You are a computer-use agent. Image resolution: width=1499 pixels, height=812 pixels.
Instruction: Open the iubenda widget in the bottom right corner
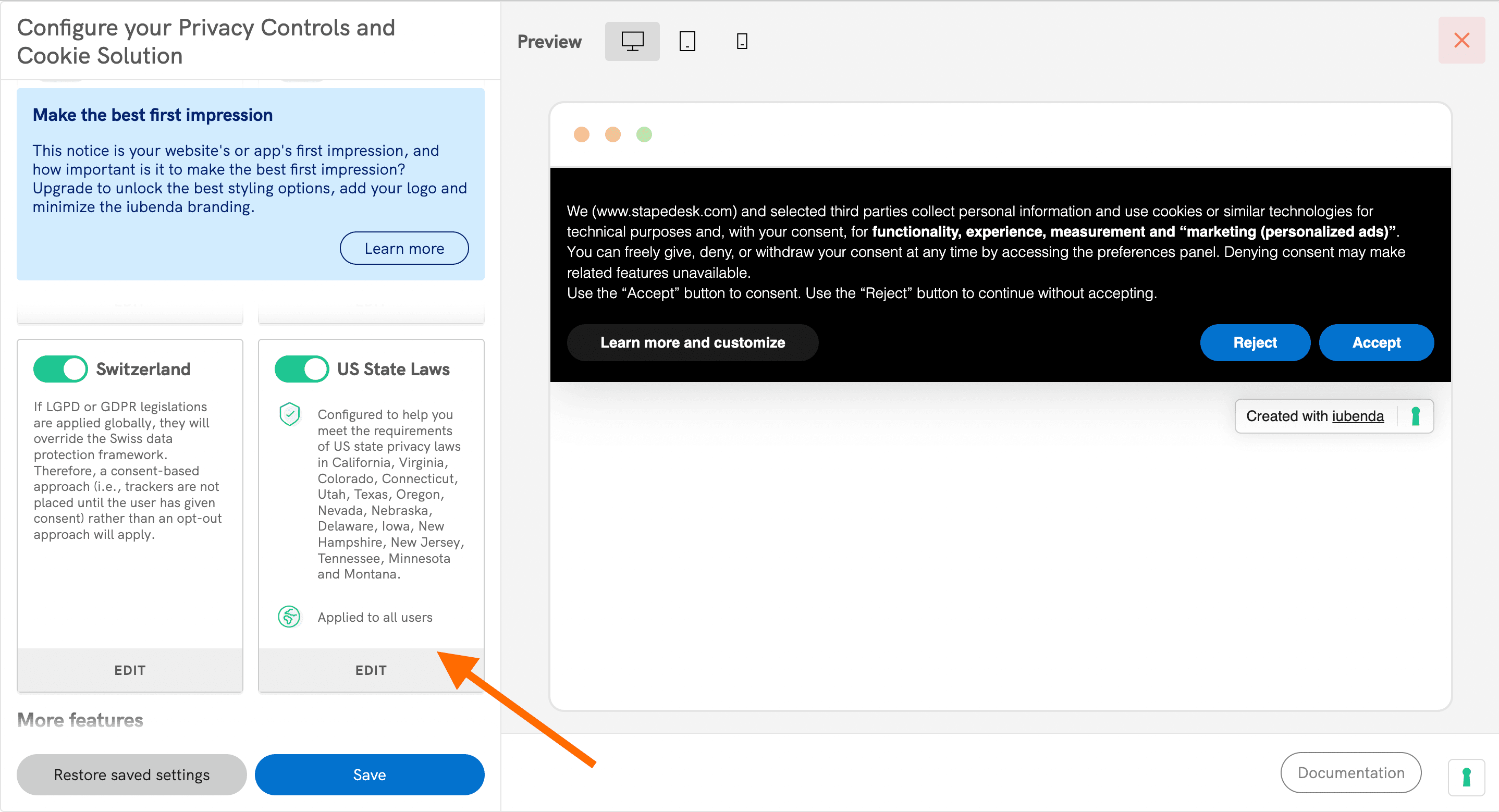pos(1466,778)
